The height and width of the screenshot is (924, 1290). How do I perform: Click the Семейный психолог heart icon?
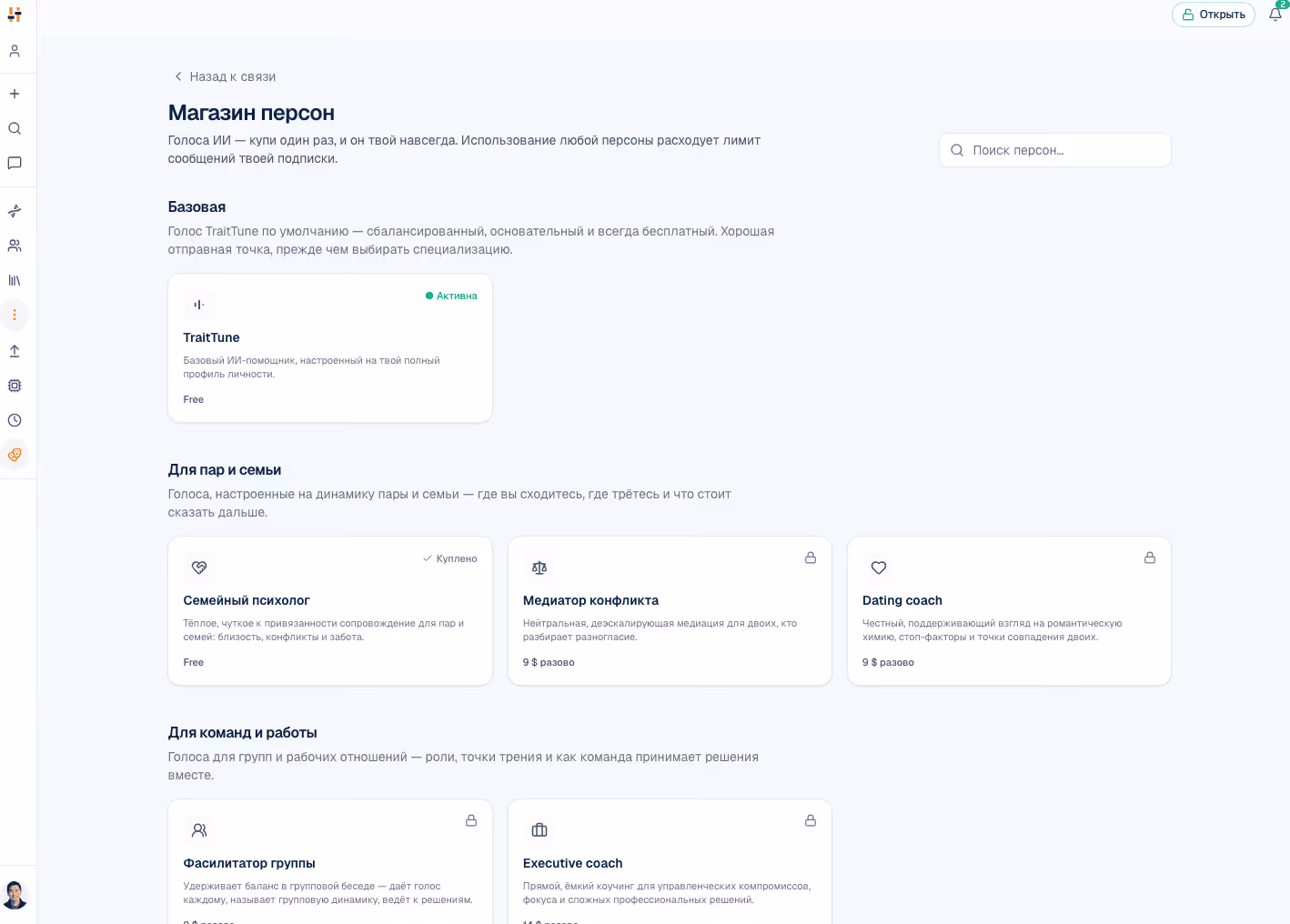pyautogui.click(x=199, y=567)
